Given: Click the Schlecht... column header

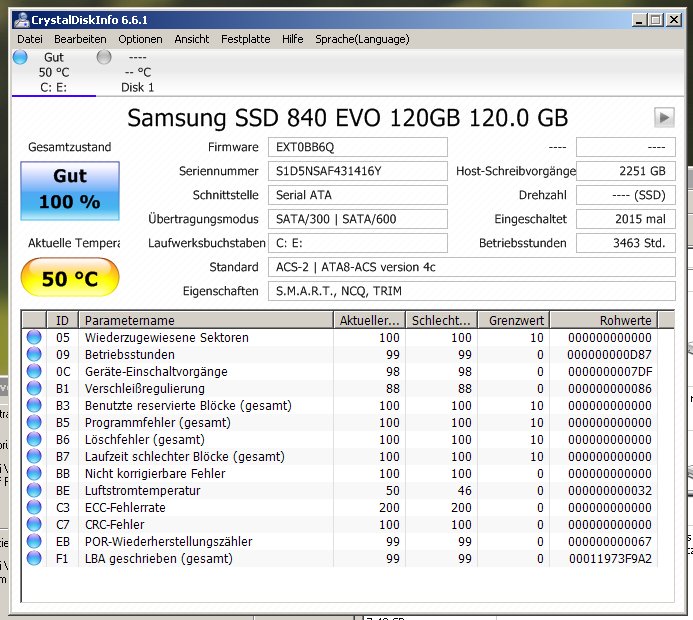Looking at the screenshot, I should (442, 320).
